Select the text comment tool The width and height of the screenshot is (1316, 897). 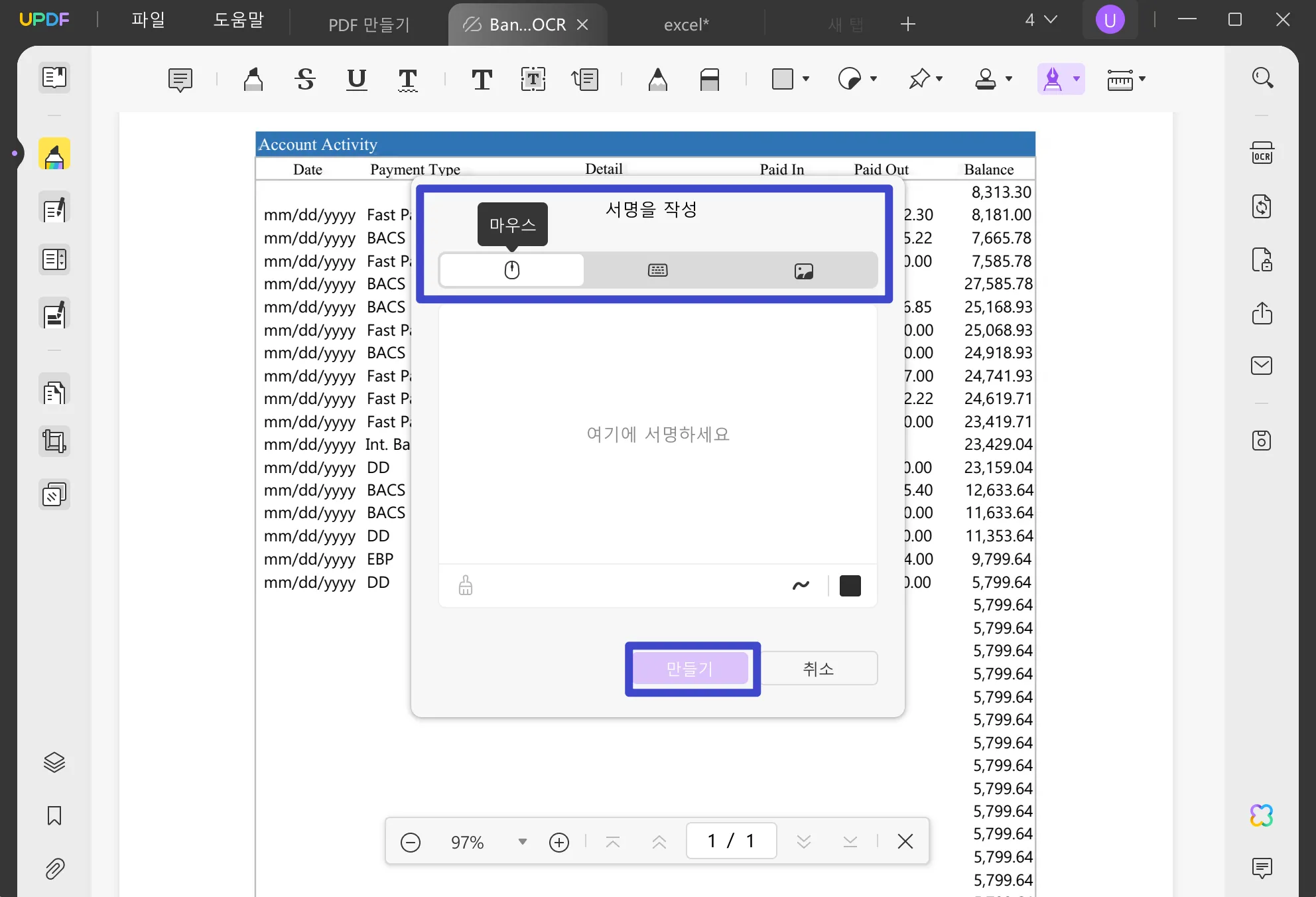click(482, 80)
